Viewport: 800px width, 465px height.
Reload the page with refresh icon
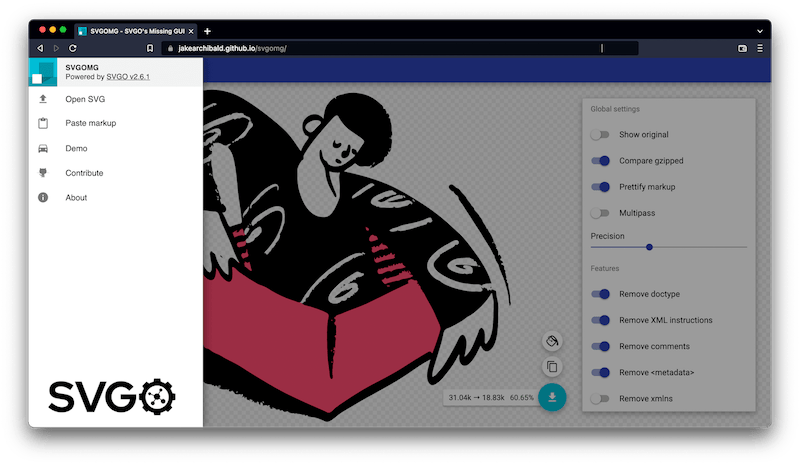click(x=72, y=48)
